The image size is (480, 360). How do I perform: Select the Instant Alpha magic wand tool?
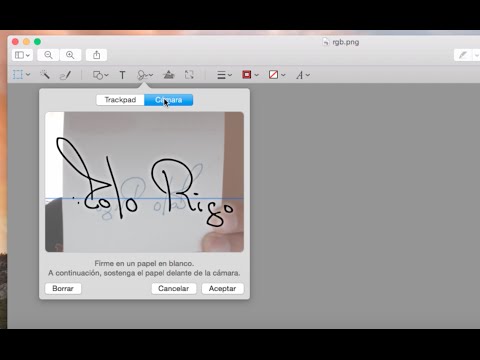45,75
